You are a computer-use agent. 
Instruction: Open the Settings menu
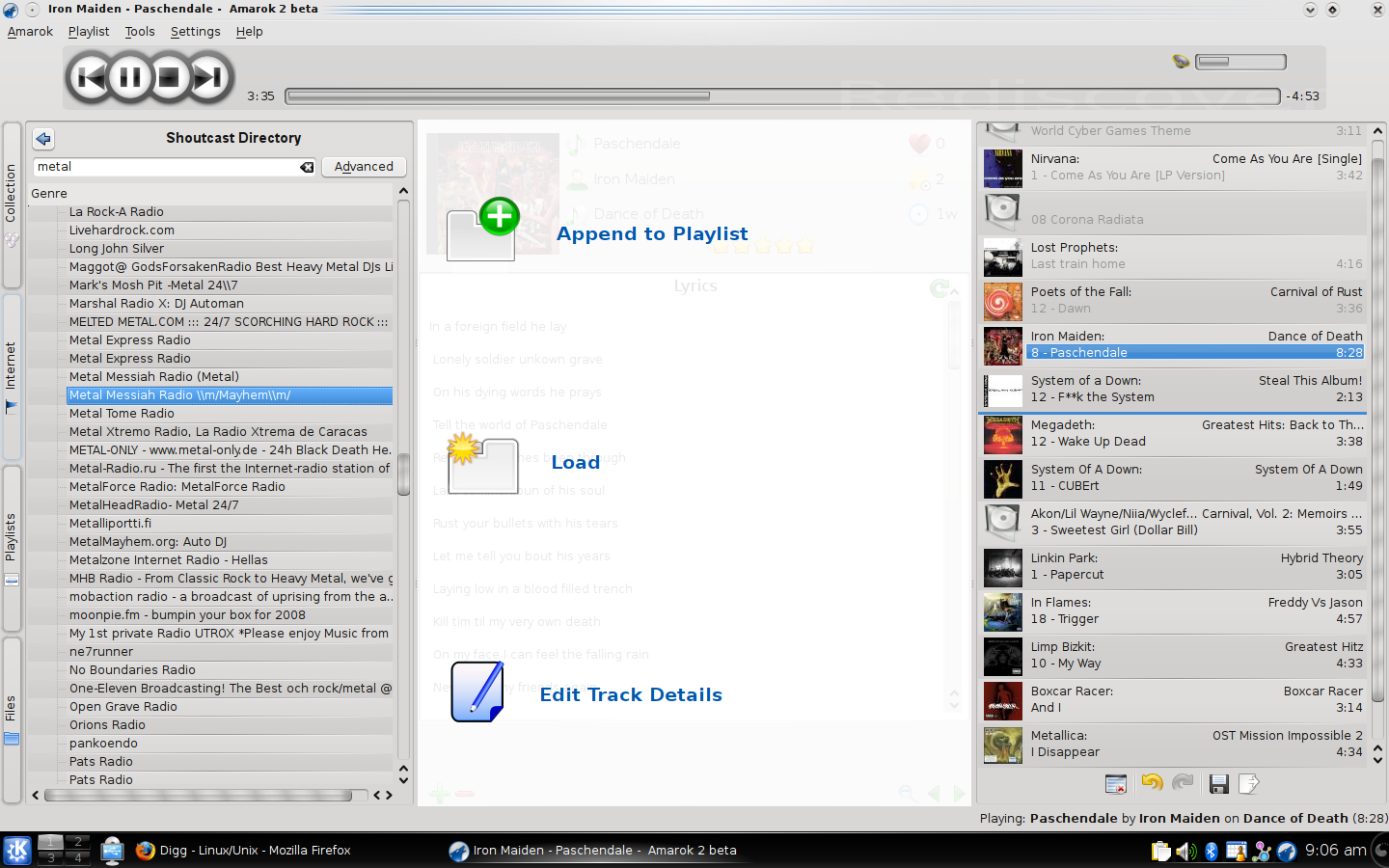(196, 32)
